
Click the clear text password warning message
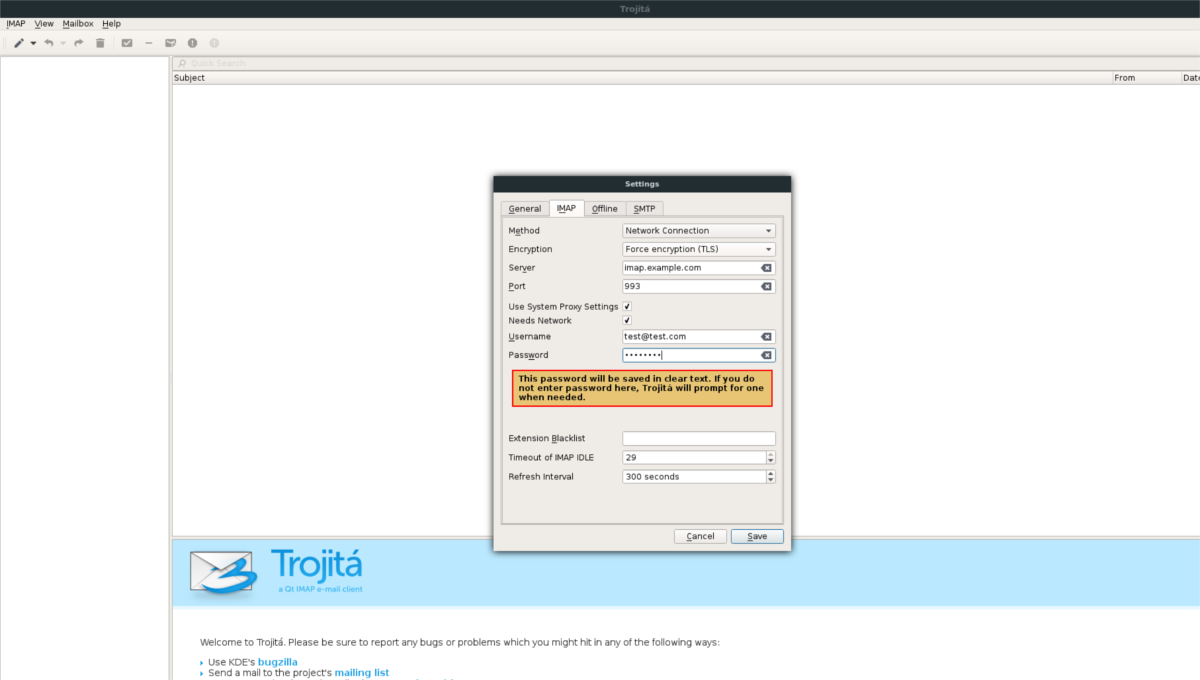642,388
